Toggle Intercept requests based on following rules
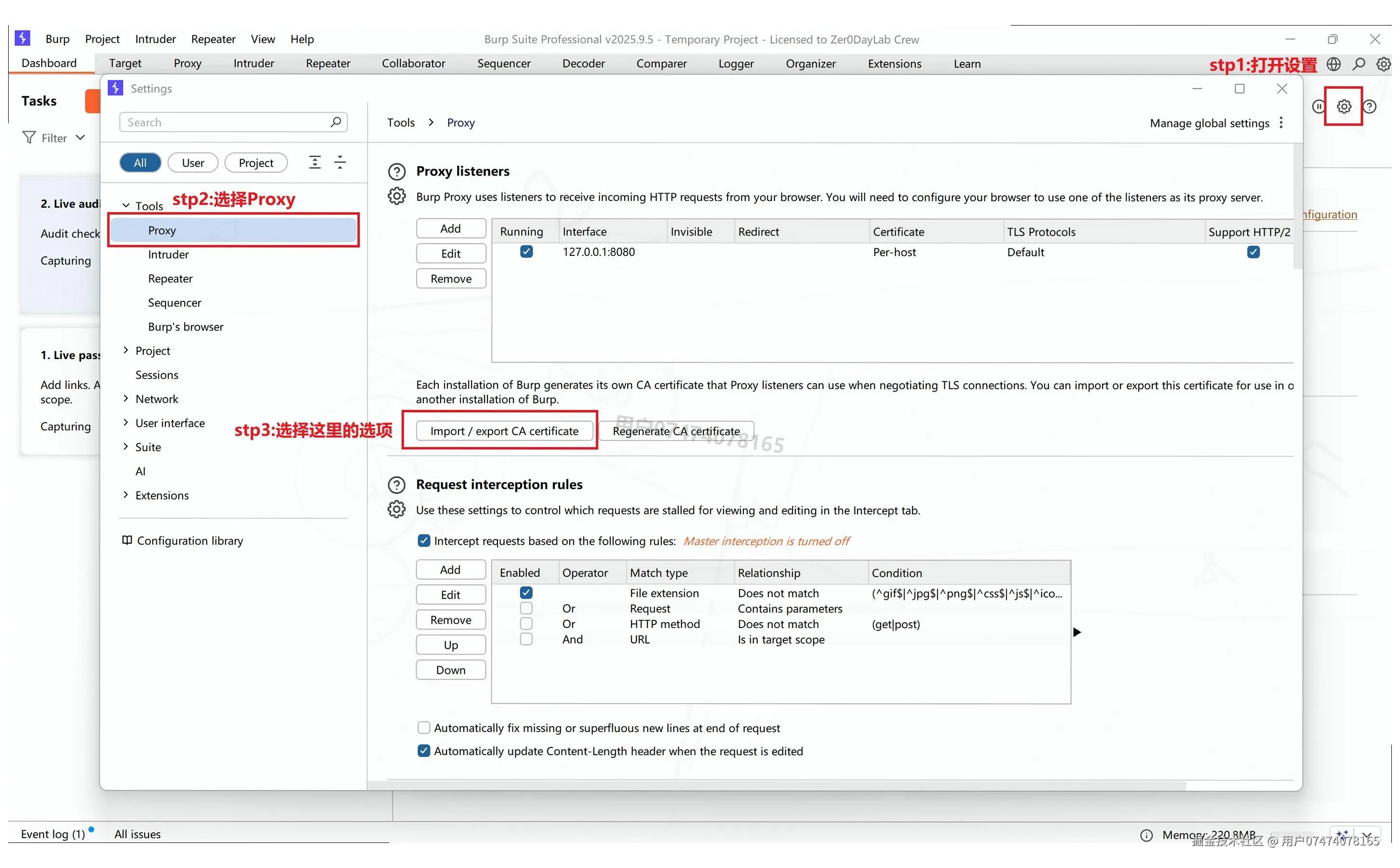The width and height of the screenshot is (1400, 868). point(424,541)
